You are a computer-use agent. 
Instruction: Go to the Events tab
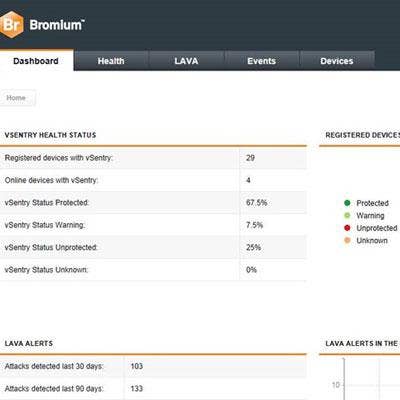pyautogui.click(x=262, y=61)
